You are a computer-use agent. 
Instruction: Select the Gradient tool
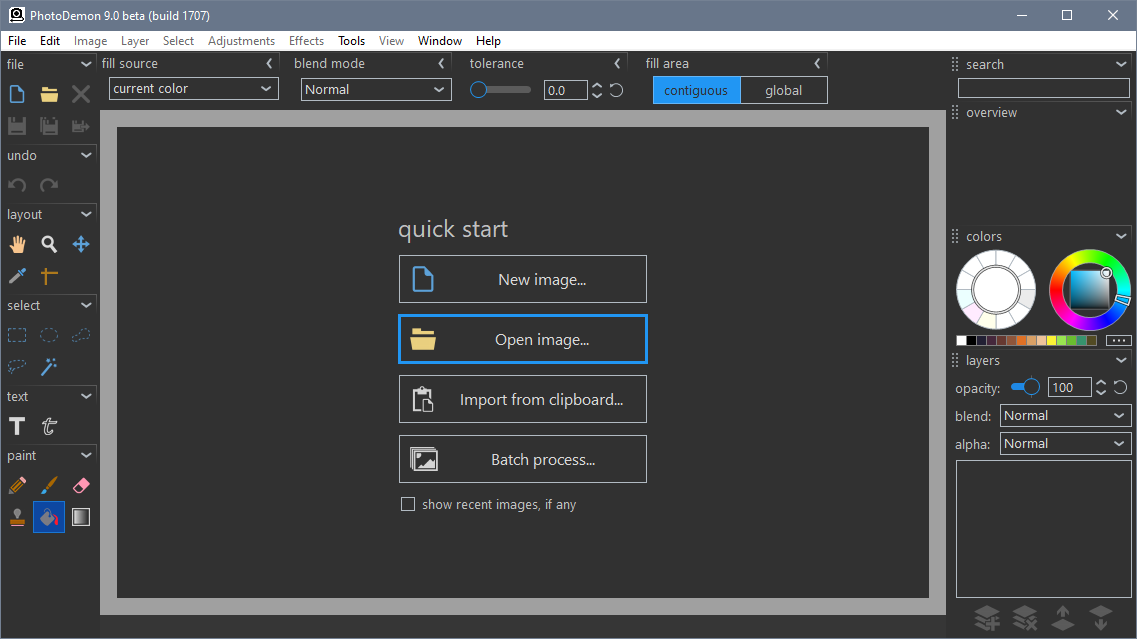point(81,517)
